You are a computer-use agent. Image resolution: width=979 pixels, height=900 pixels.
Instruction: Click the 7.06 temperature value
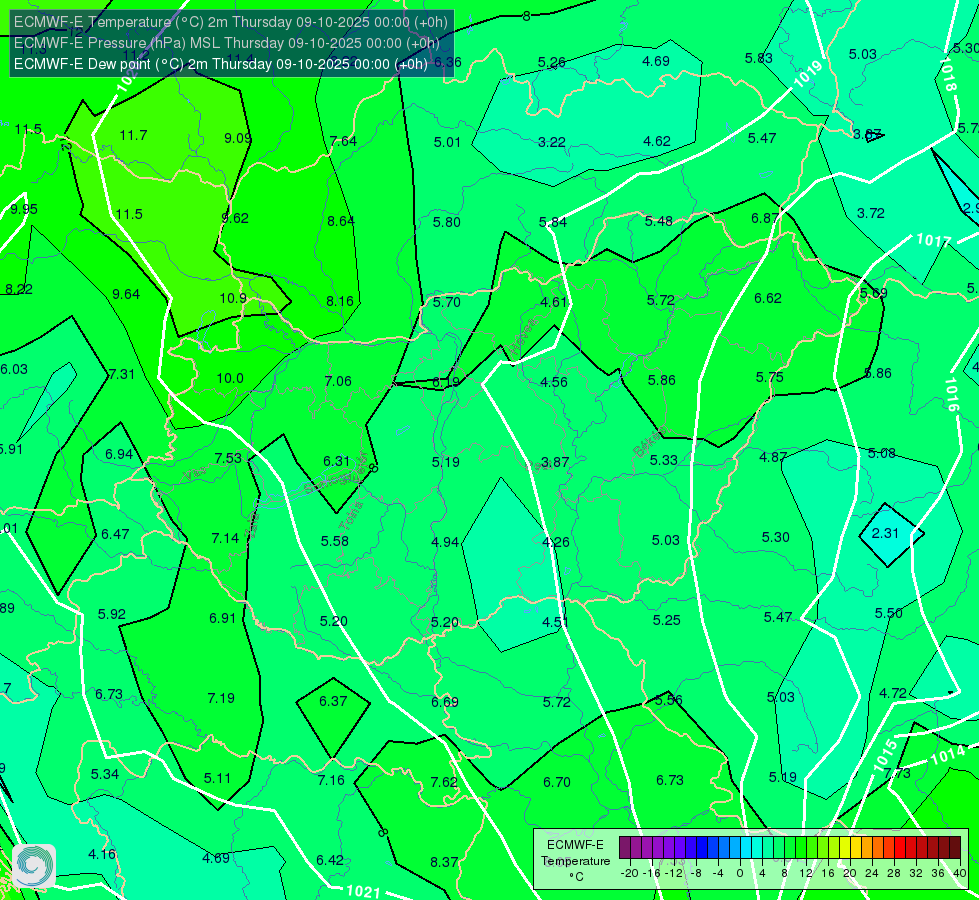[x=338, y=380]
